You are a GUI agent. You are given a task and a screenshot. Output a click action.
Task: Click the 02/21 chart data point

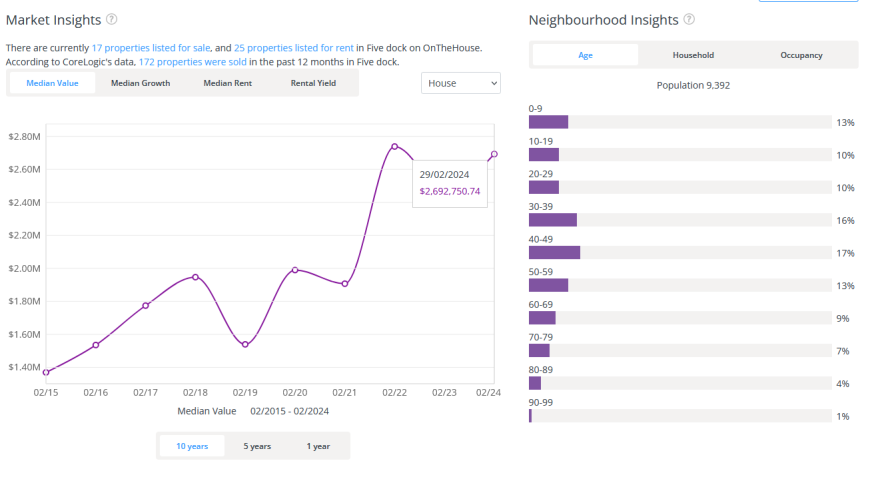[x=345, y=284]
